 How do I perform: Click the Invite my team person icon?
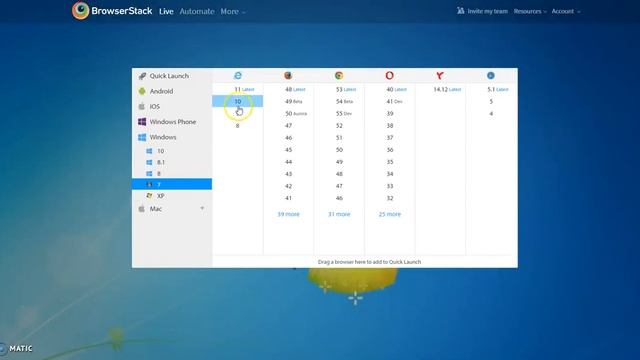[x=460, y=11]
